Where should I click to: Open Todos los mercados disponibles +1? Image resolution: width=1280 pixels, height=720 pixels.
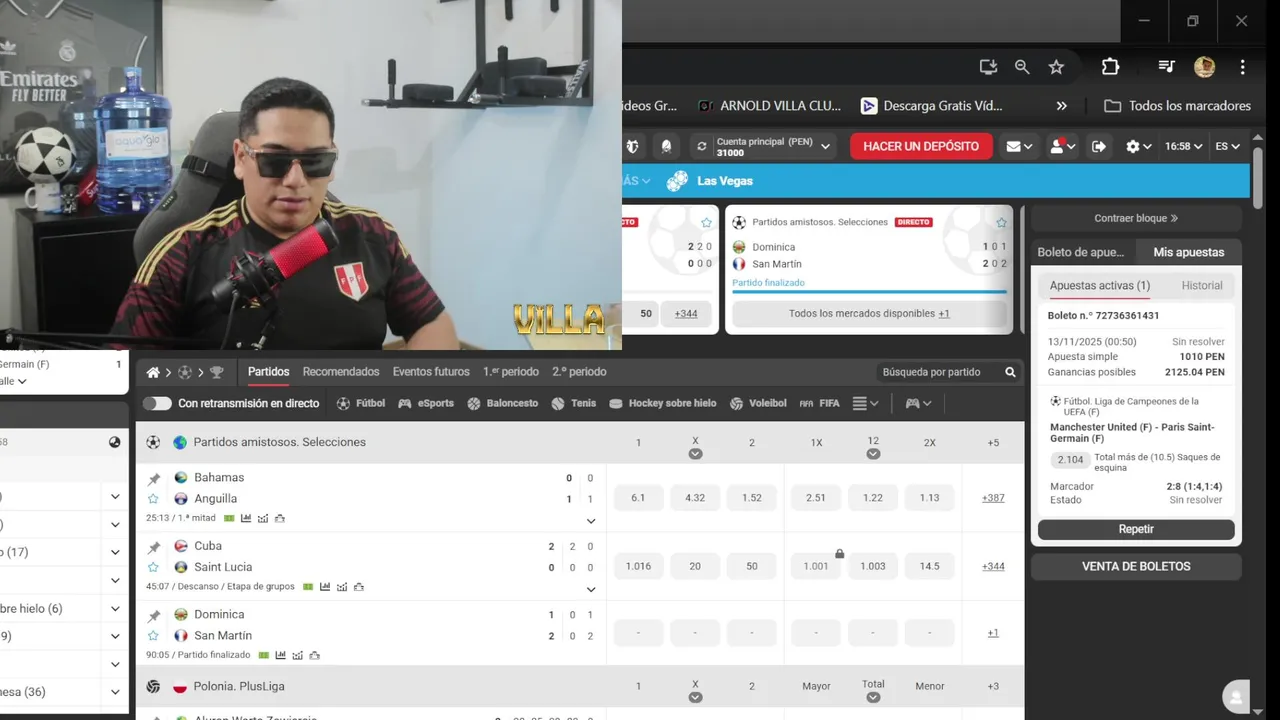tap(869, 314)
